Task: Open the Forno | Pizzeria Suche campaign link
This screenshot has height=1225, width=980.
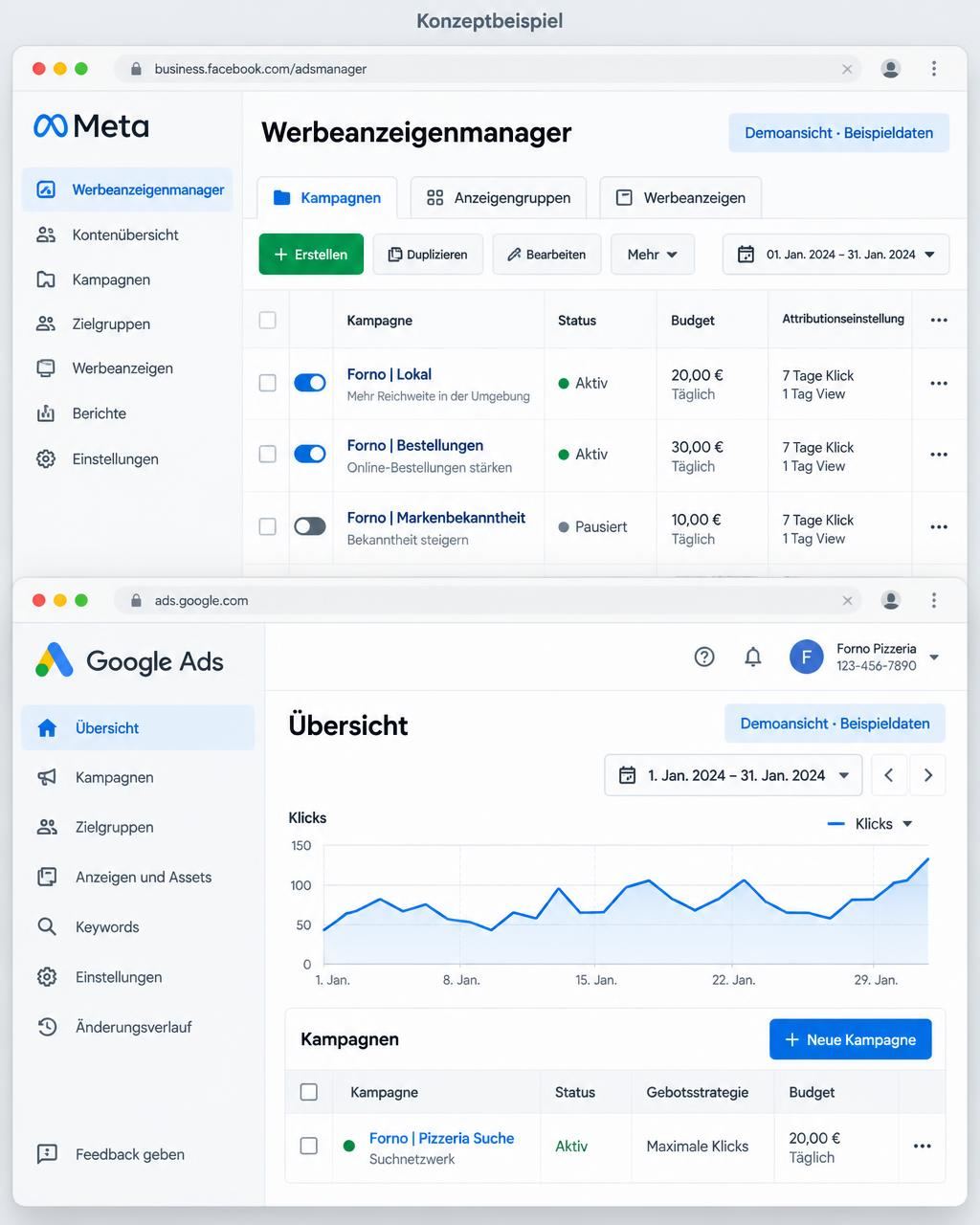Action: tap(442, 1138)
